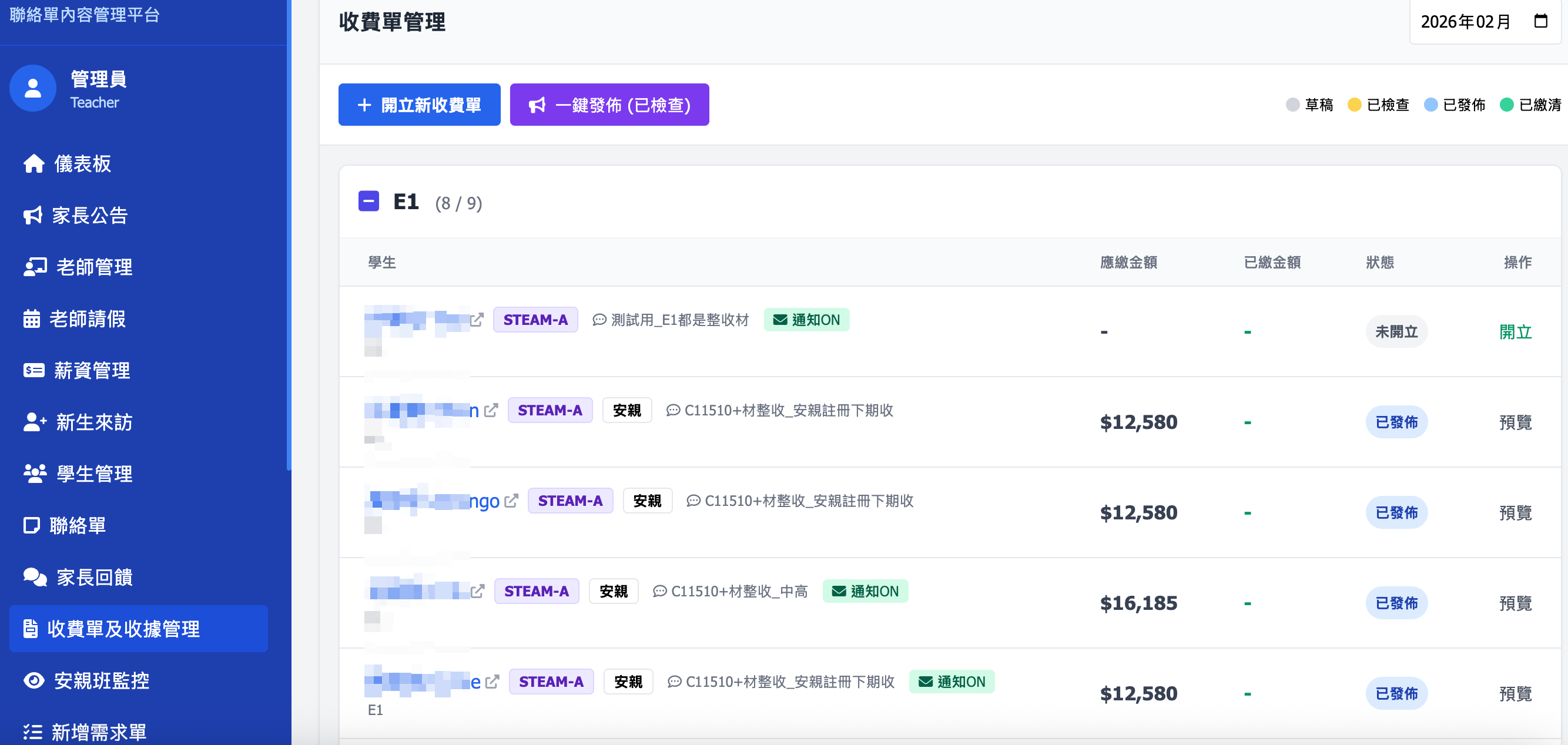The width and height of the screenshot is (1568, 745).
Task: Click the 已繳清 green legend dot
Action: pos(1506,105)
